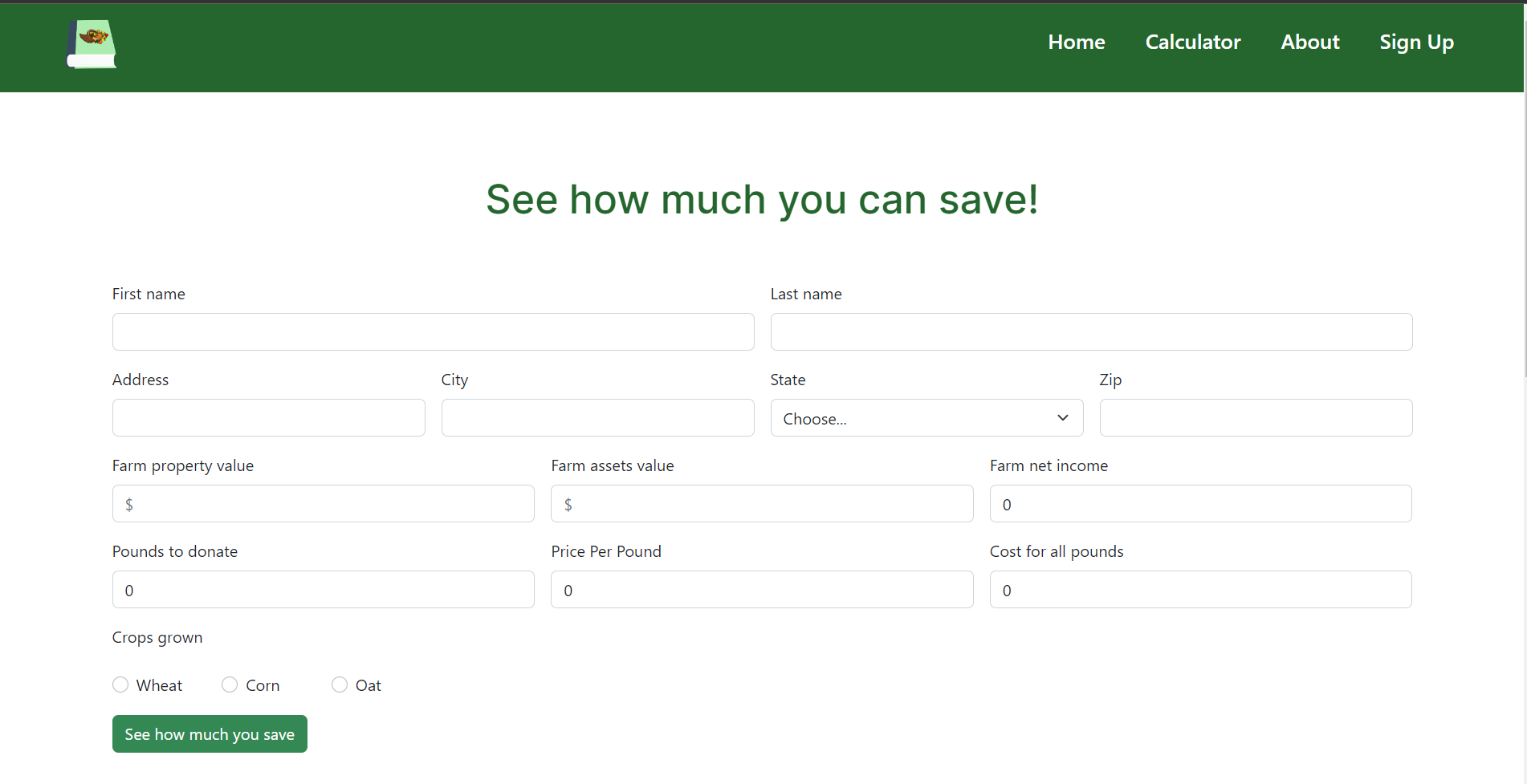Open the Calculator nav link
The image size is (1527, 784).
[x=1193, y=42]
